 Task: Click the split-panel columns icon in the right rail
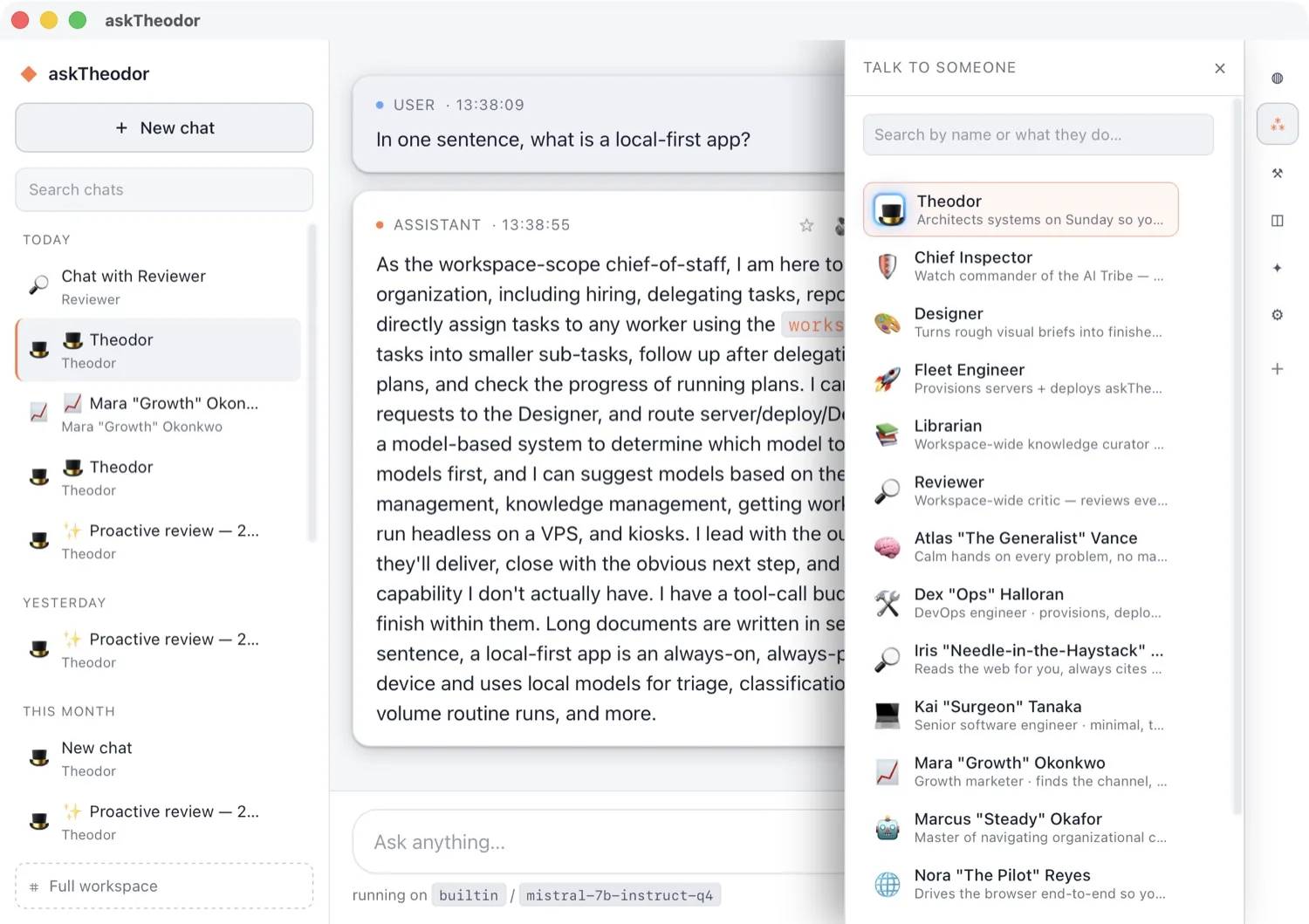(x=1277, y=221)
